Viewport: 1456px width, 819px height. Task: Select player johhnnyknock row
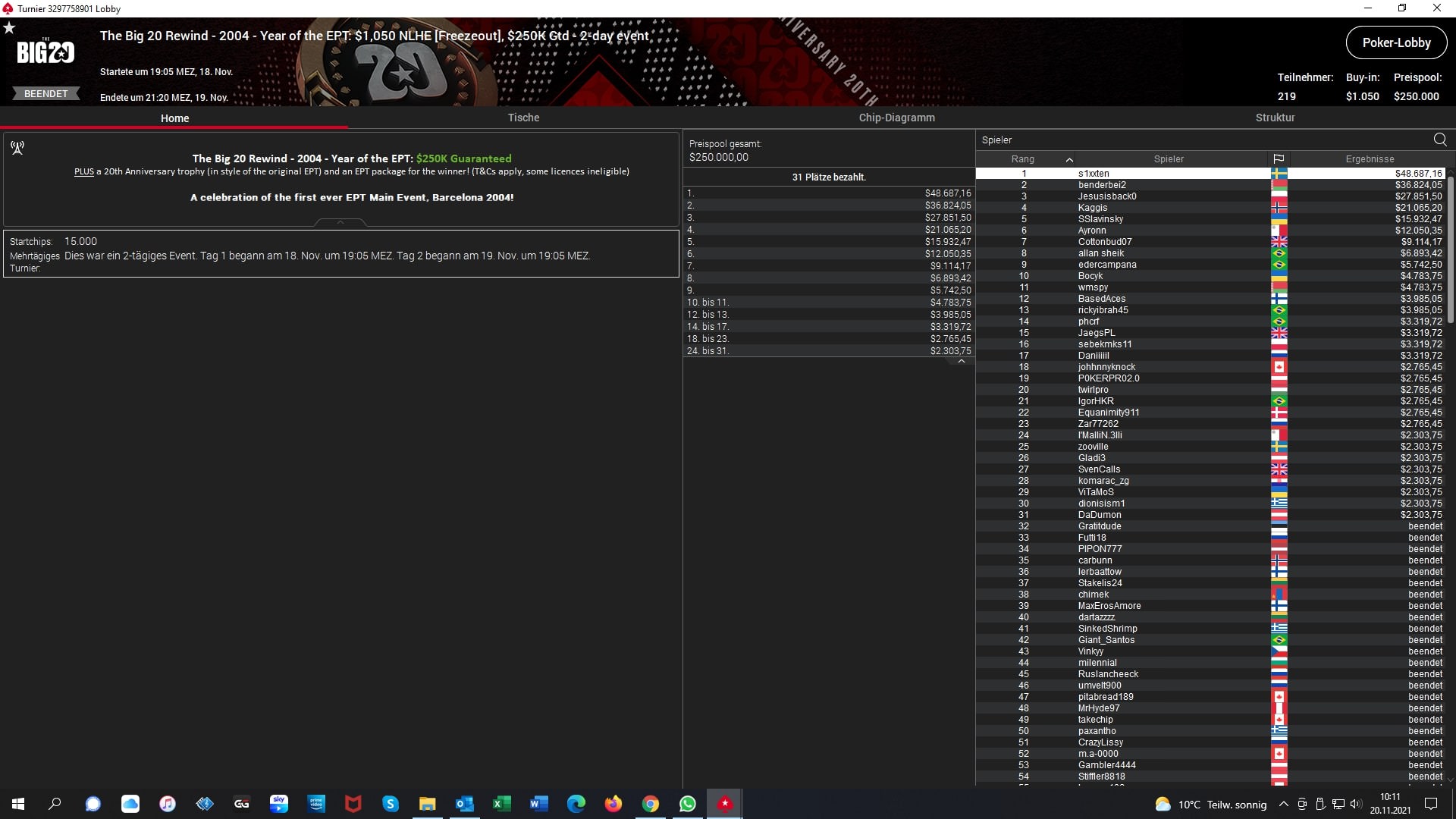click(x=1210, y=367)
